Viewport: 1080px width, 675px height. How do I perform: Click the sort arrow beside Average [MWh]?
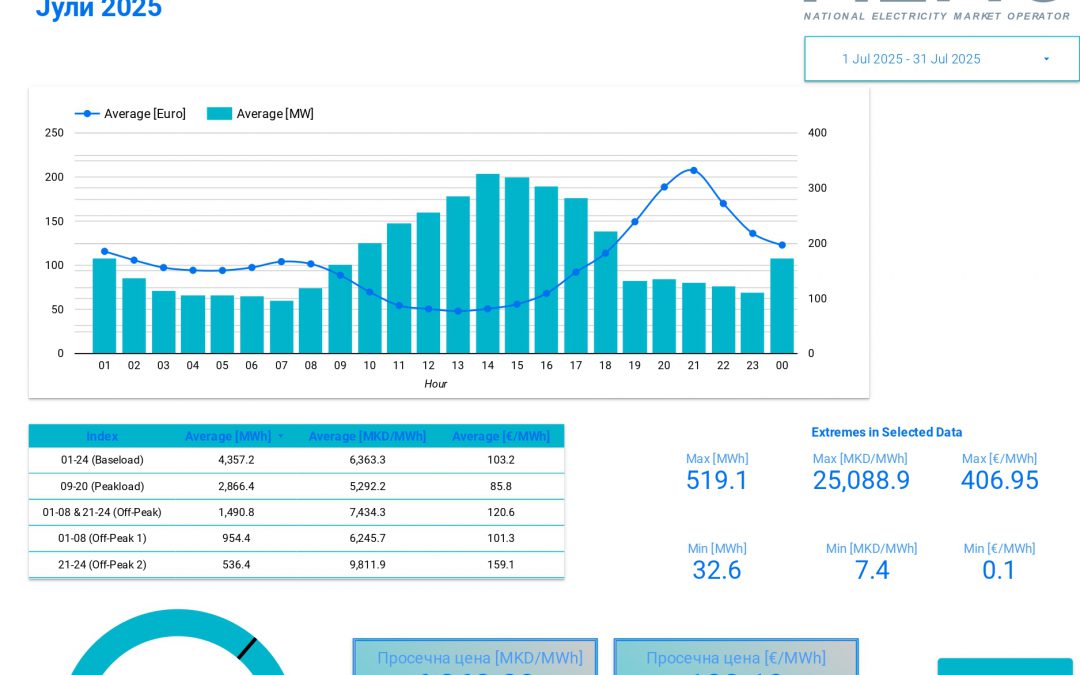point(280,437)
